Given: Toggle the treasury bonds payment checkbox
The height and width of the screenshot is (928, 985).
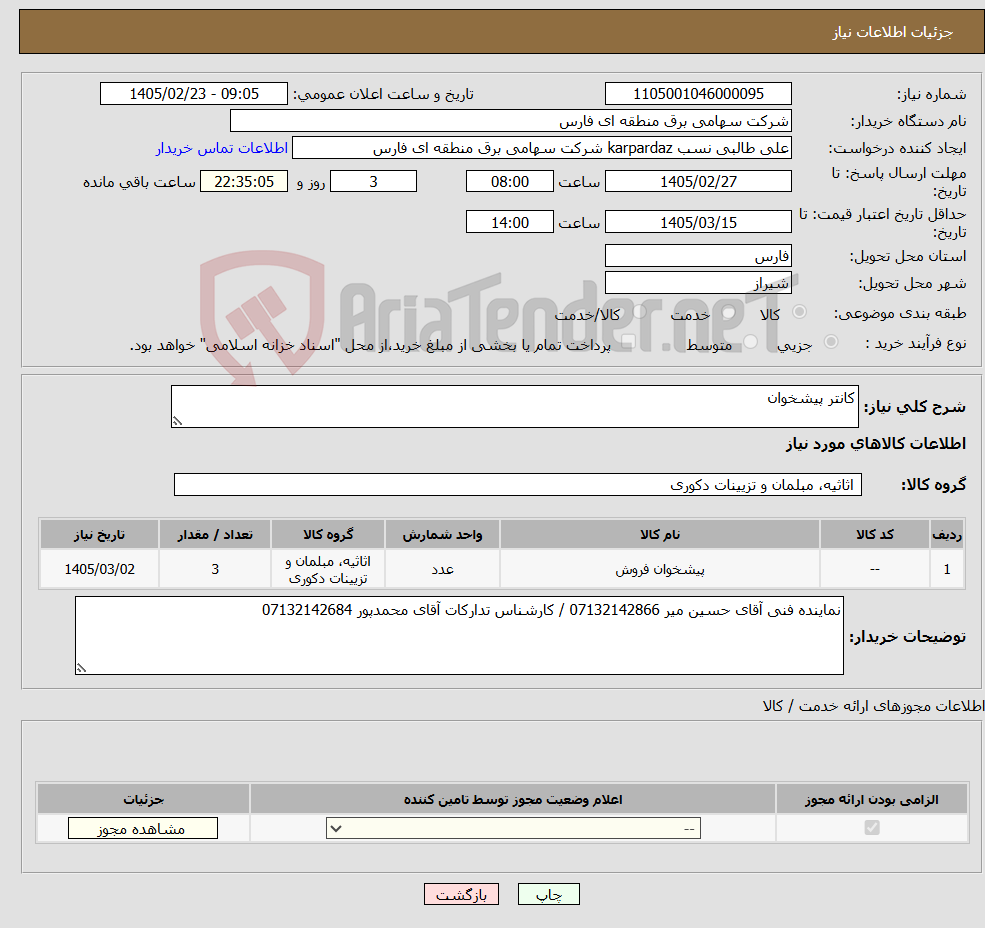Looking at the screenshot, I should [x=628, y=342].
